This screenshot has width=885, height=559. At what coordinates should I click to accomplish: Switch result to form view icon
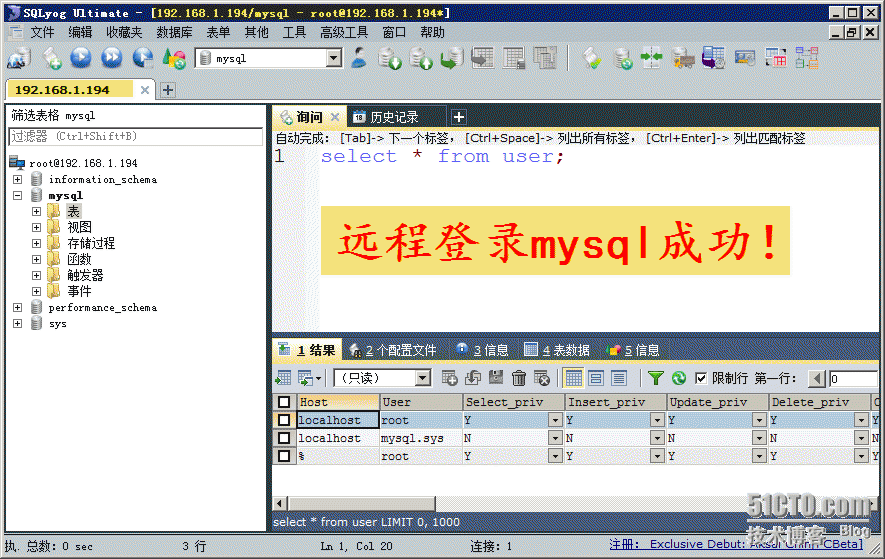point(596,378)
